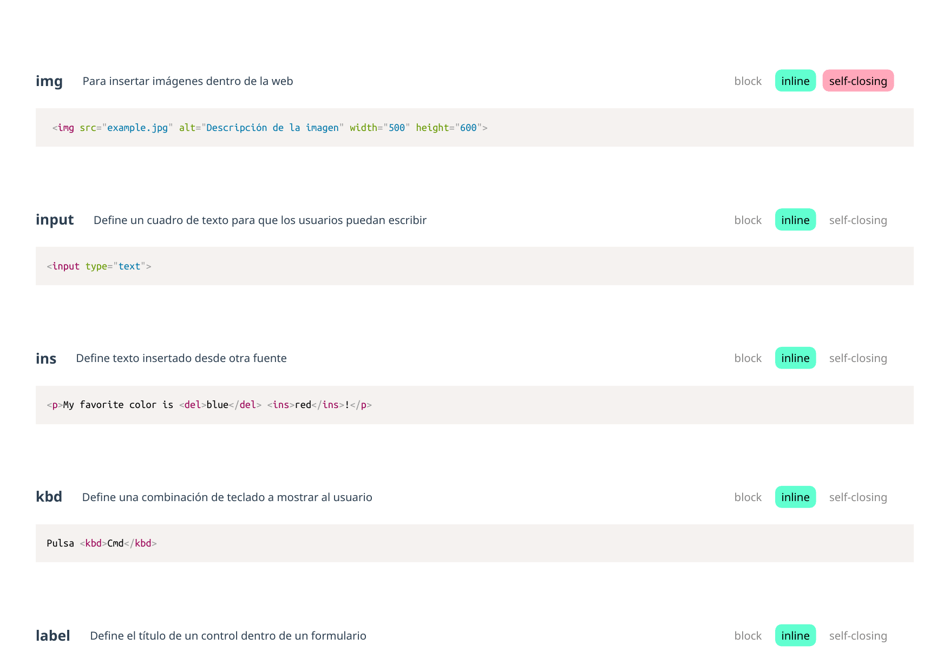Toggle the inline badge for img
This screenshot has height=671, width=950.
point(795,80)
